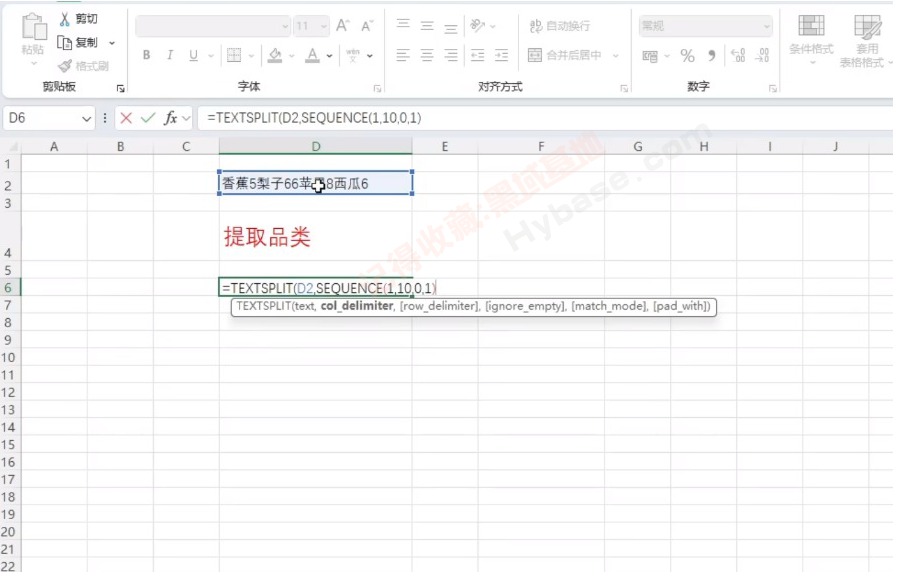
Task: Open the Font Color dropdown arrow
Action: (329, 56)
